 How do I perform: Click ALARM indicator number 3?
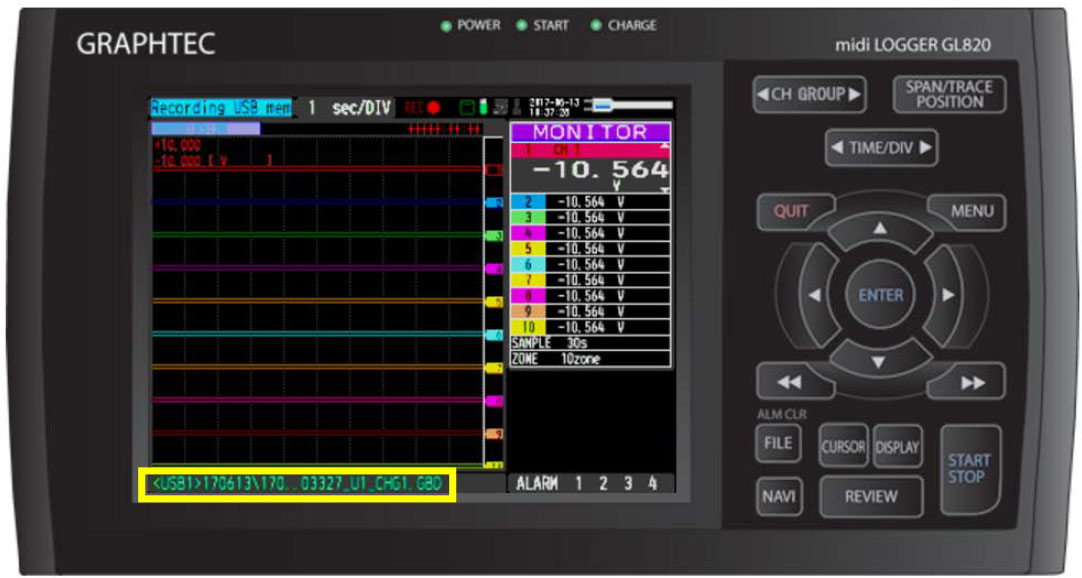627,484
